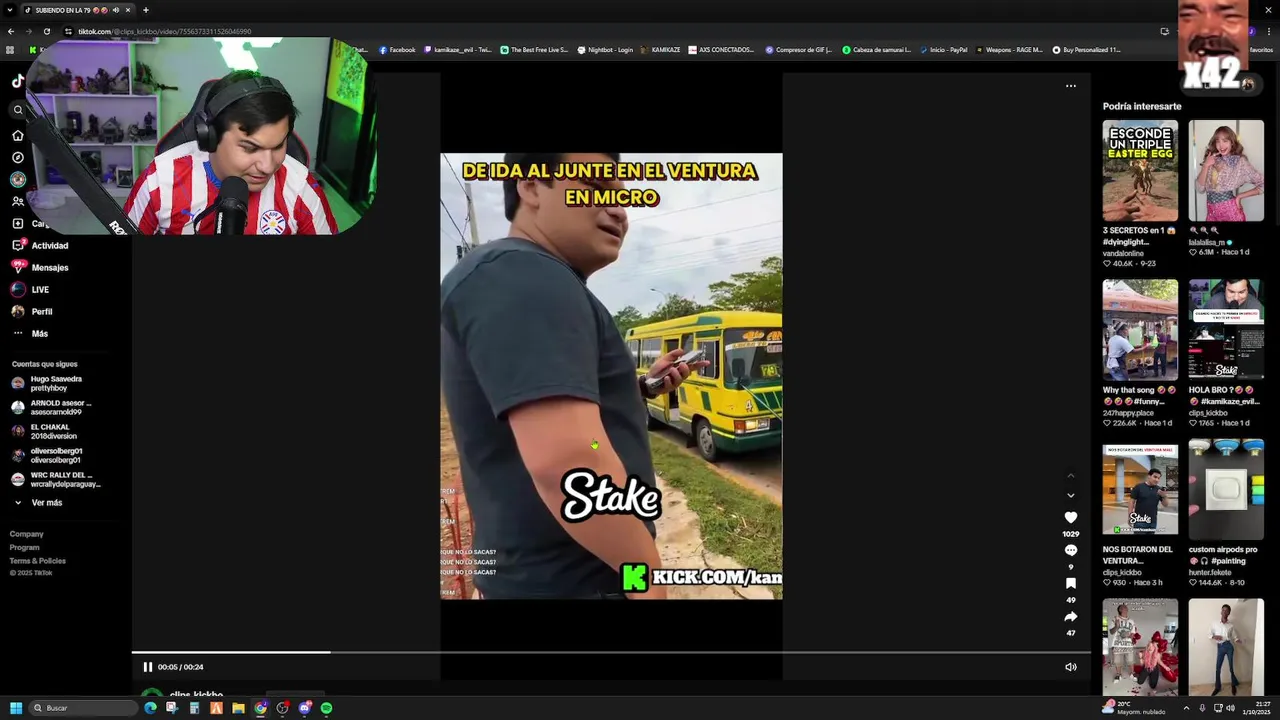The width and height of the screenshot is (1280, 720).
Task: Open the browser apps grid icon
Action: pyautogui.click(x=10, y=50)
